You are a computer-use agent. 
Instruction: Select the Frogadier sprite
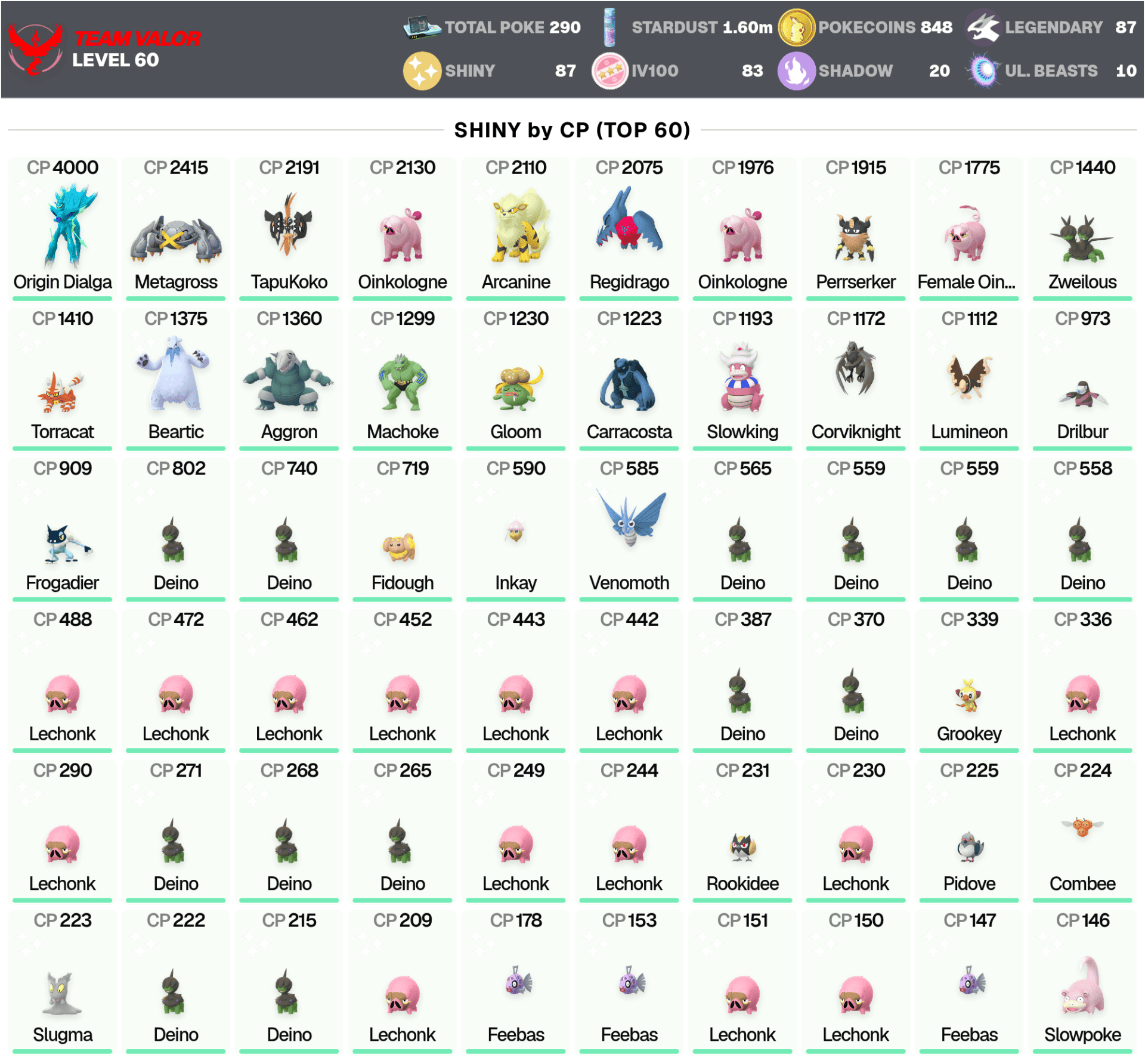tap(68, 544)
